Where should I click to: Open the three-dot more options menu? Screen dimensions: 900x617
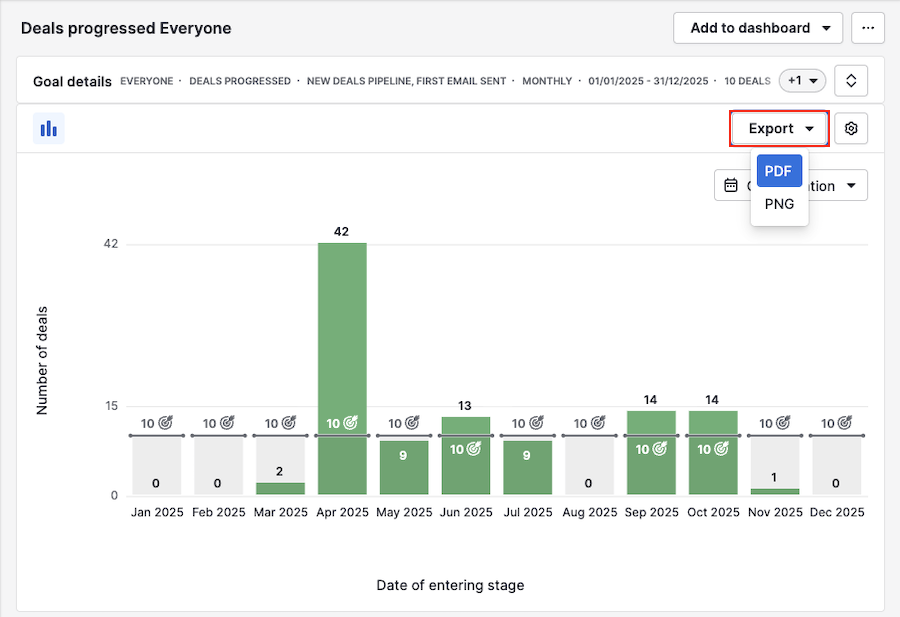[867, 28]
